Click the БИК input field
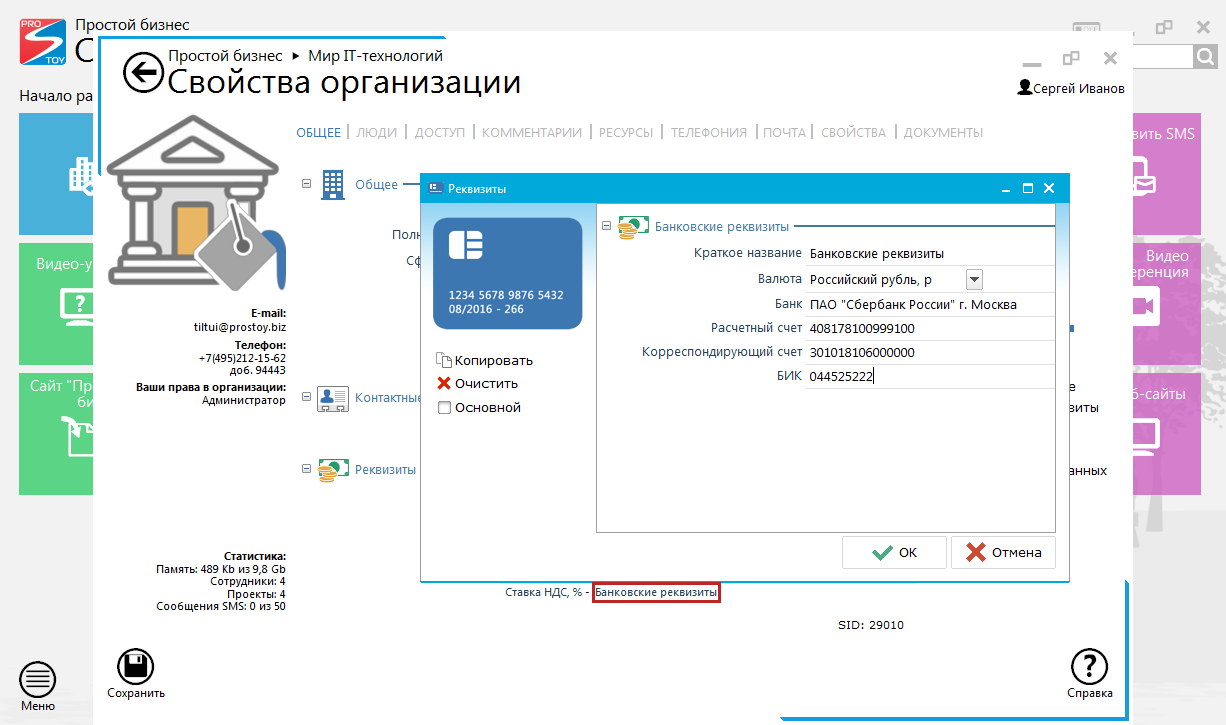1226x725 pixels. point(930,376)
